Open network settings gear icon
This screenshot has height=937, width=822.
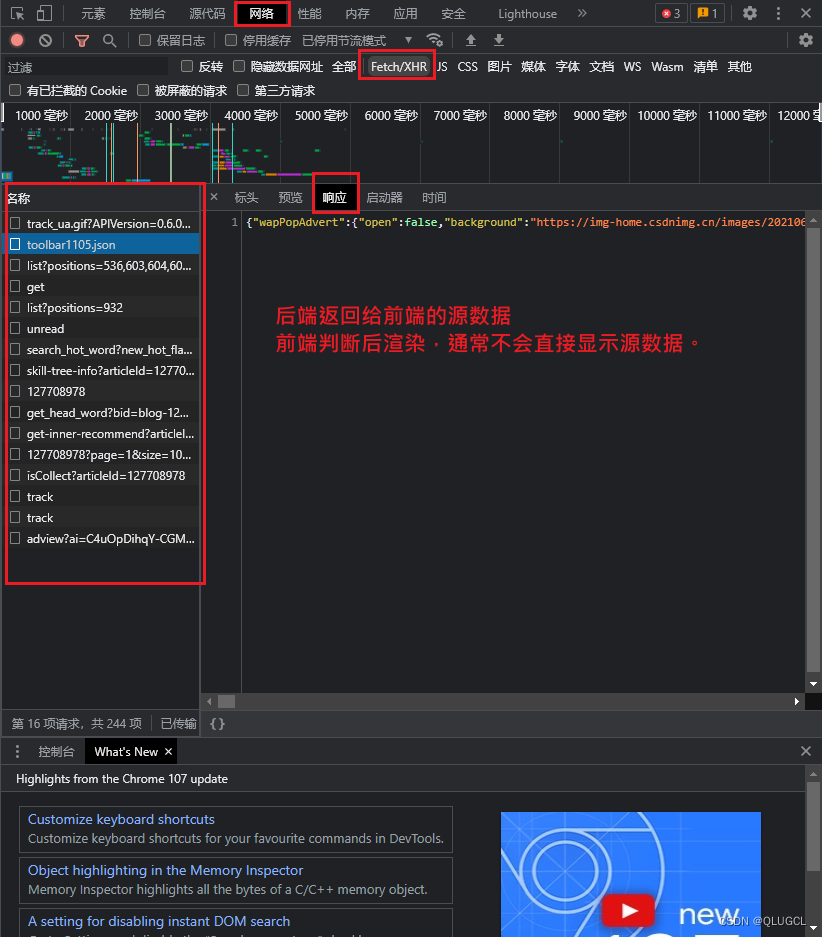tap(806, 40)
